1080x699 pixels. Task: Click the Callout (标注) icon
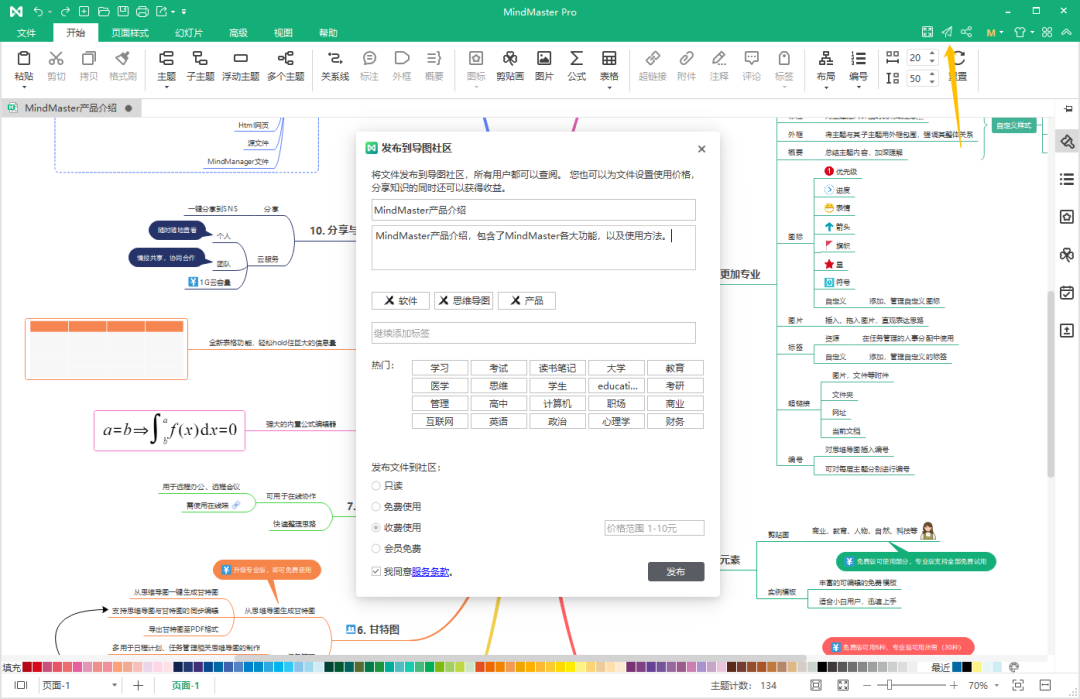369,59
